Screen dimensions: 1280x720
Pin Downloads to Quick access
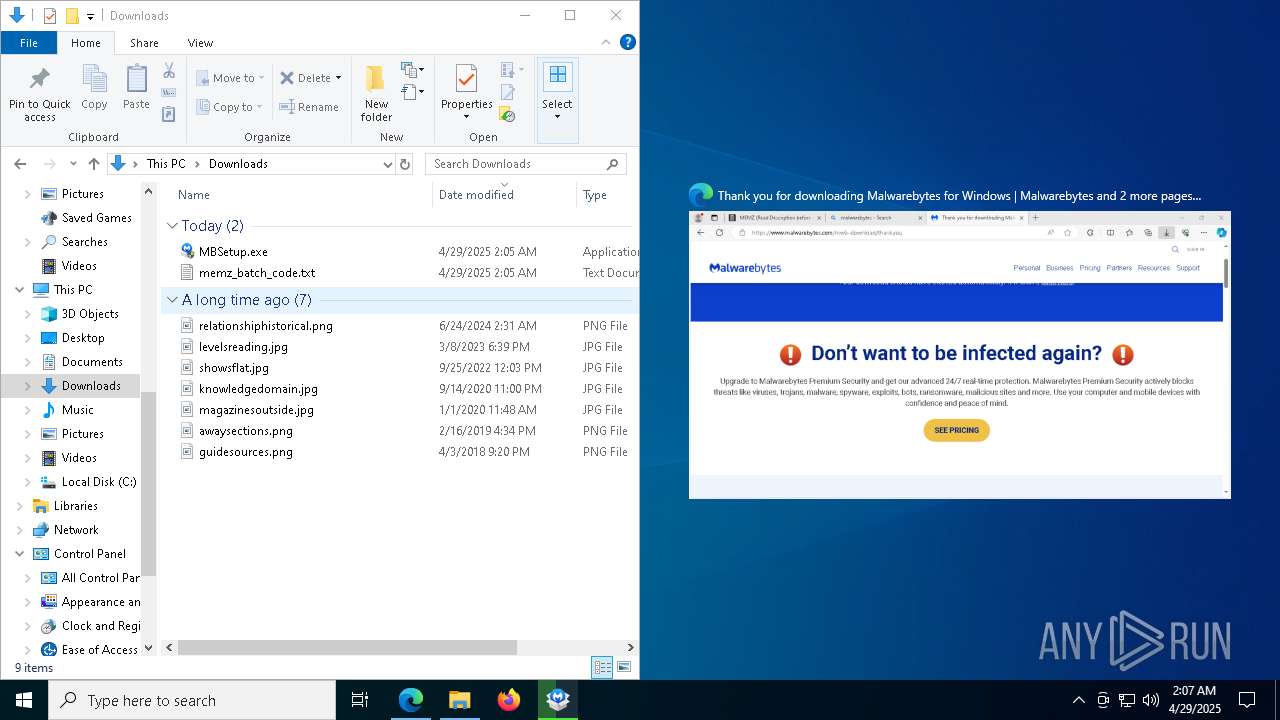(x=40, y=94)
